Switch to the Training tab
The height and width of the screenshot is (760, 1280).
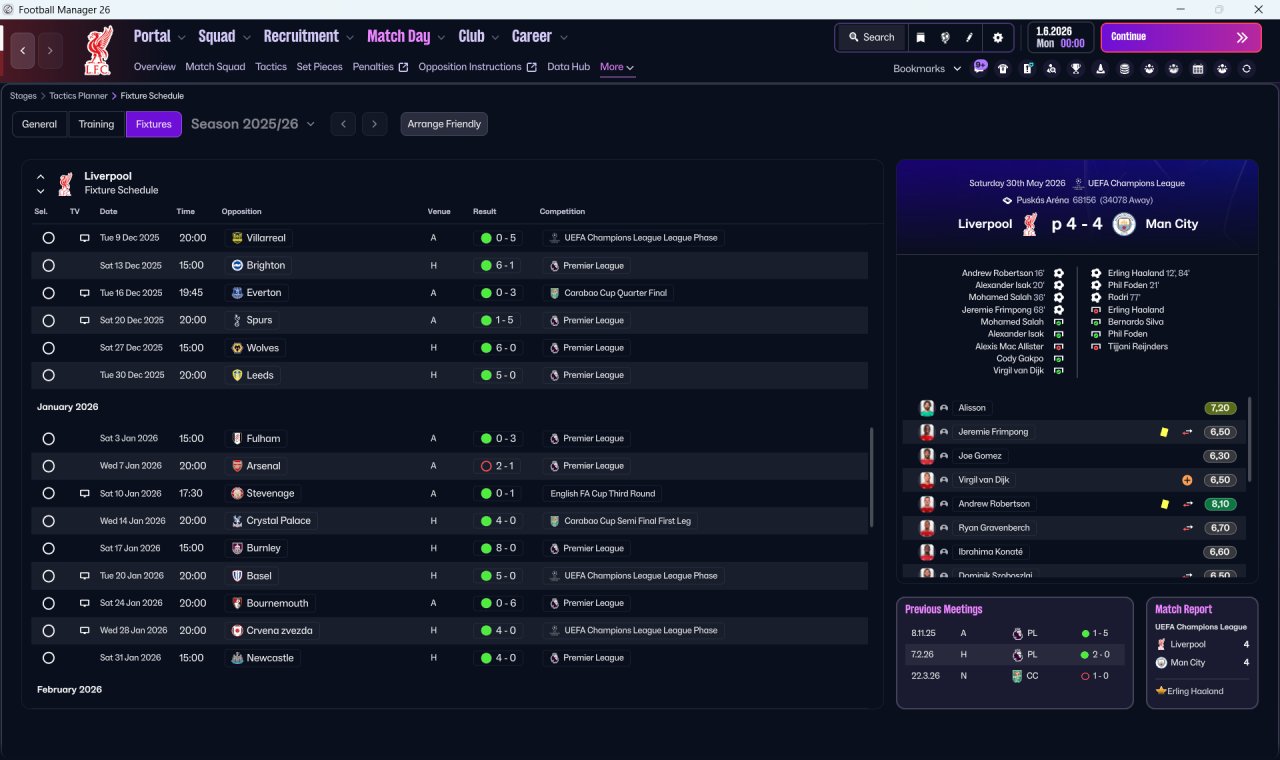coord(97,124)
